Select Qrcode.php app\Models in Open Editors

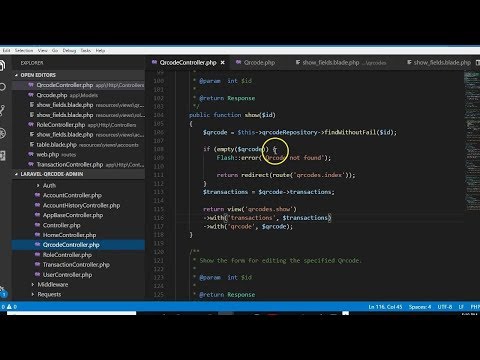[x=78, y=95]
